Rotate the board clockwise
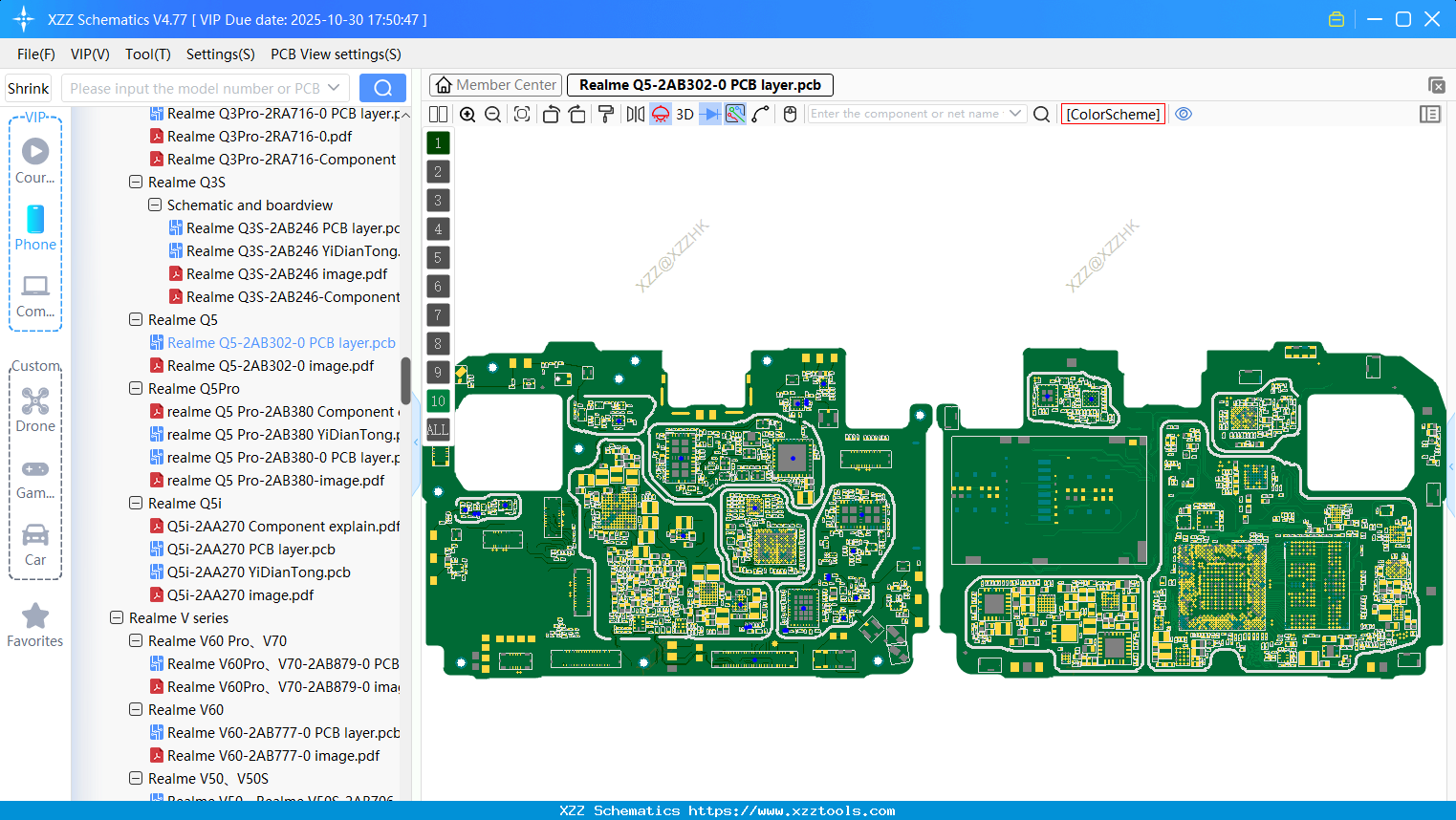1456x820 pixels. (x=577, y=114)
